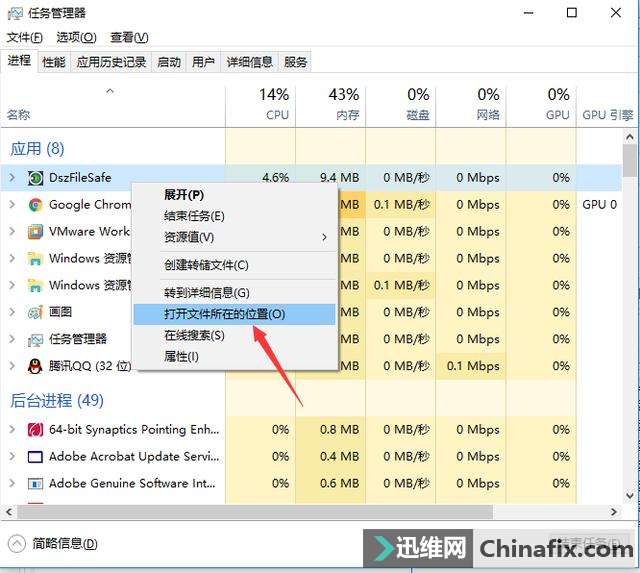Open the 选项(O) menu

coord(76,38)
